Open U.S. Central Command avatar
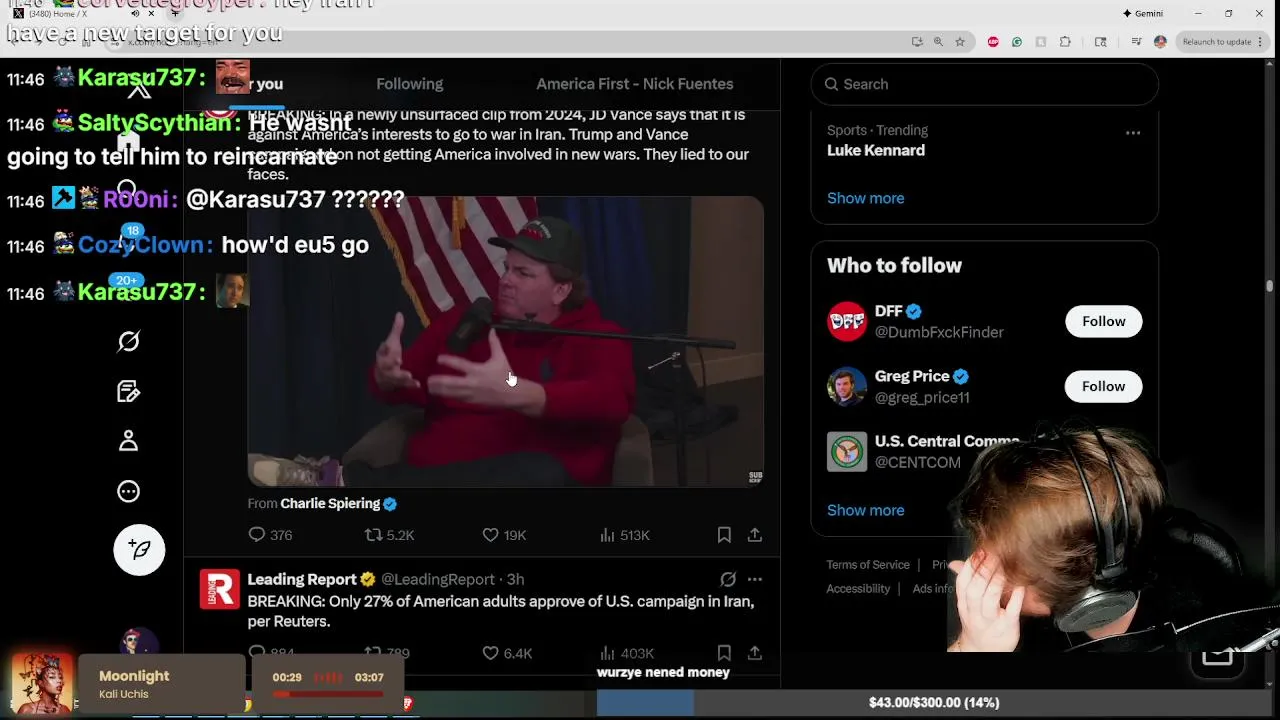This screenshot has width=1280, height=720. (847, 451)
